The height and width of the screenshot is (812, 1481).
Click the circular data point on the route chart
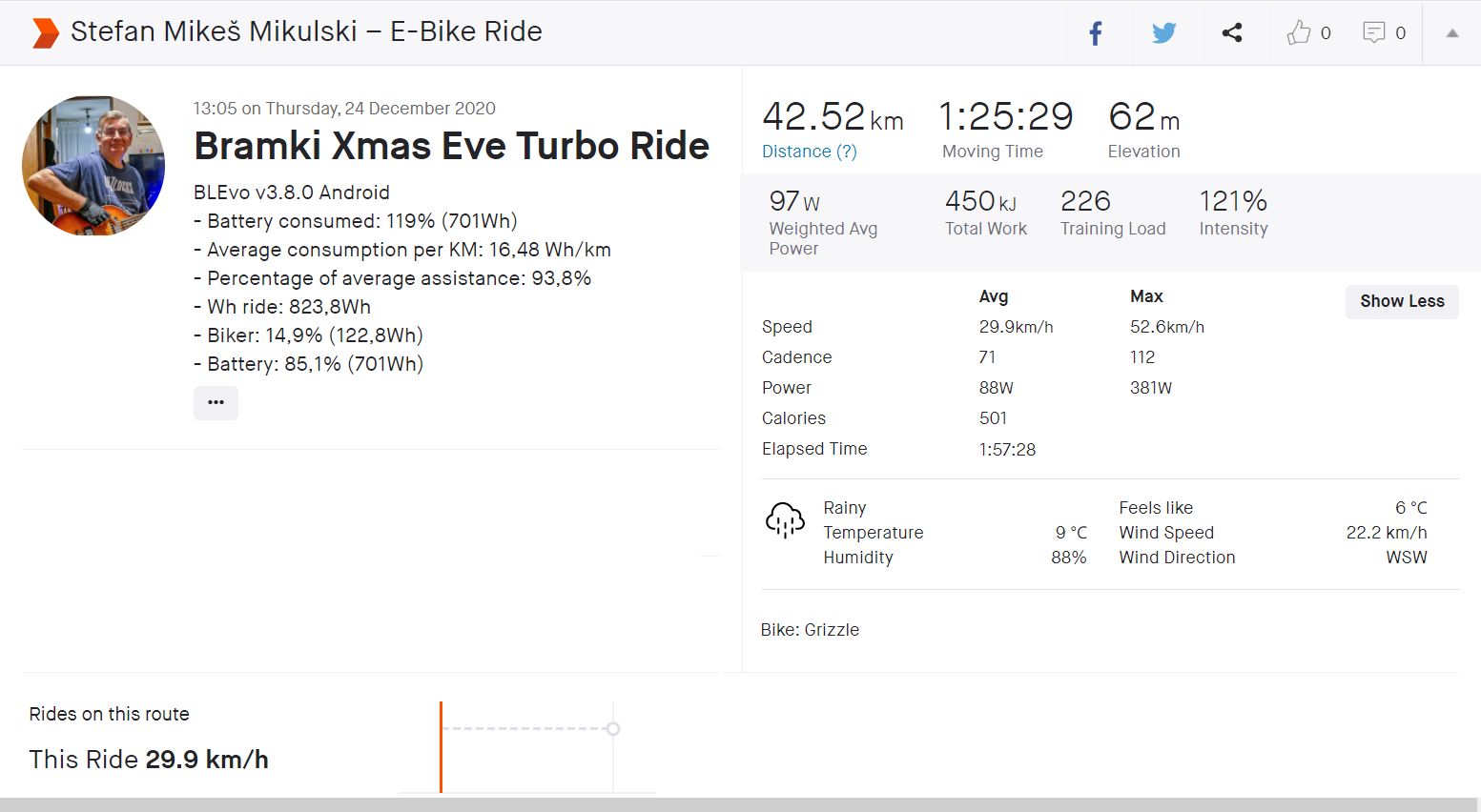tap(613, 729)
